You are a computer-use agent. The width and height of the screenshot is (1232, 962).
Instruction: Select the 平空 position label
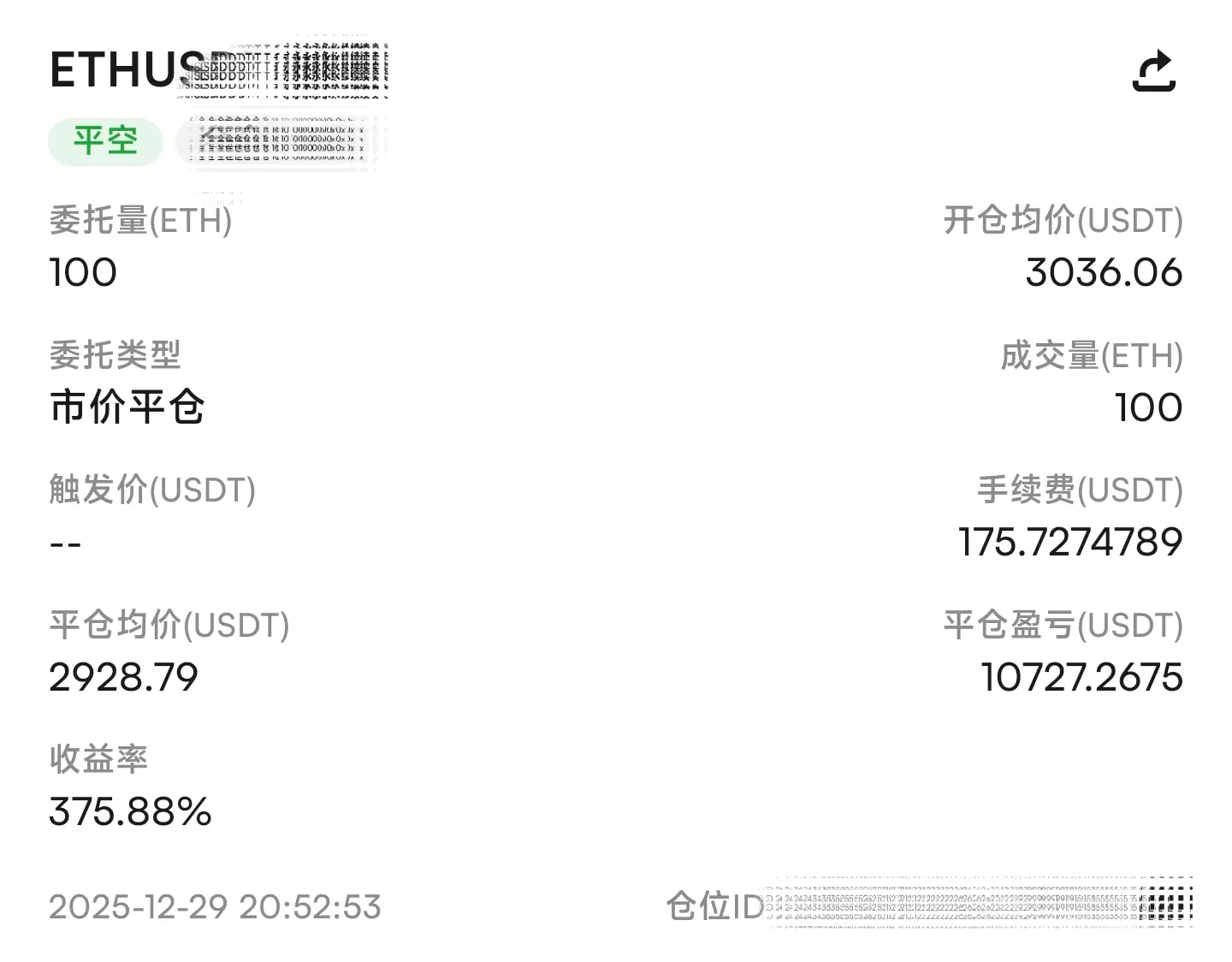(104, 141)
